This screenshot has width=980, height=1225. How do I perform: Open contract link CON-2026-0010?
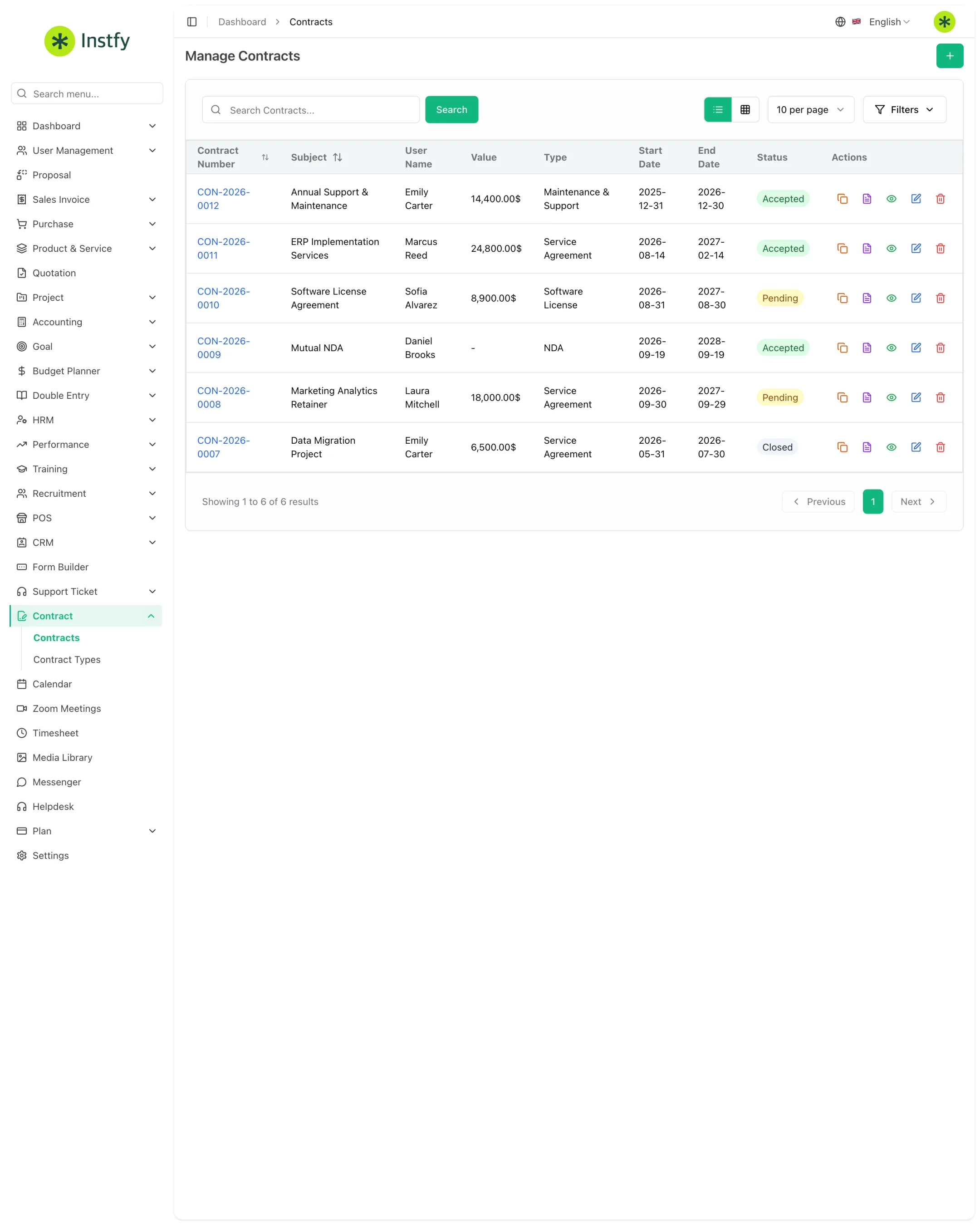point(223,298)
